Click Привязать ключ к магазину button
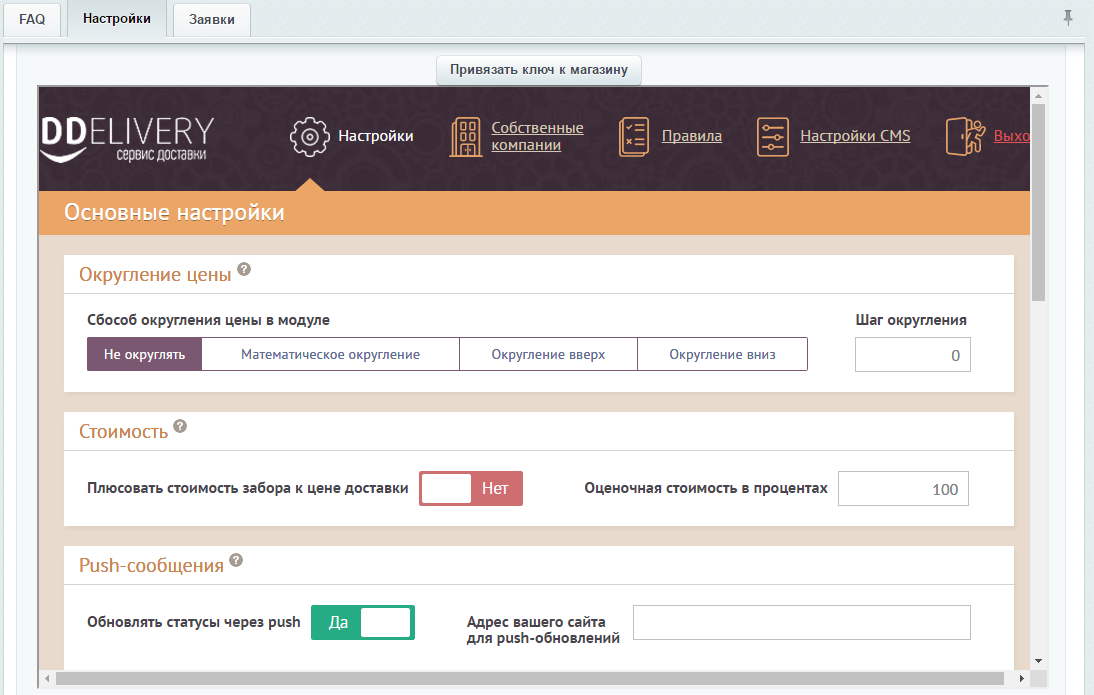The height and width of the screenshot is (695, 1094). coord(538,70)
